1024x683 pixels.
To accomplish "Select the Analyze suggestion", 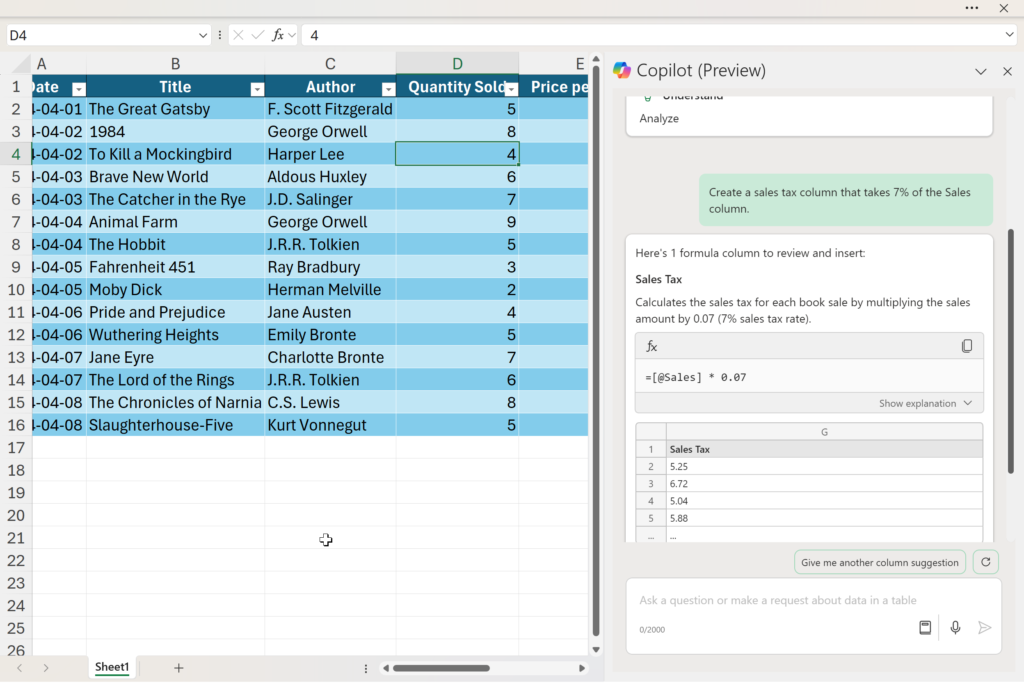I will pos(659,118).
